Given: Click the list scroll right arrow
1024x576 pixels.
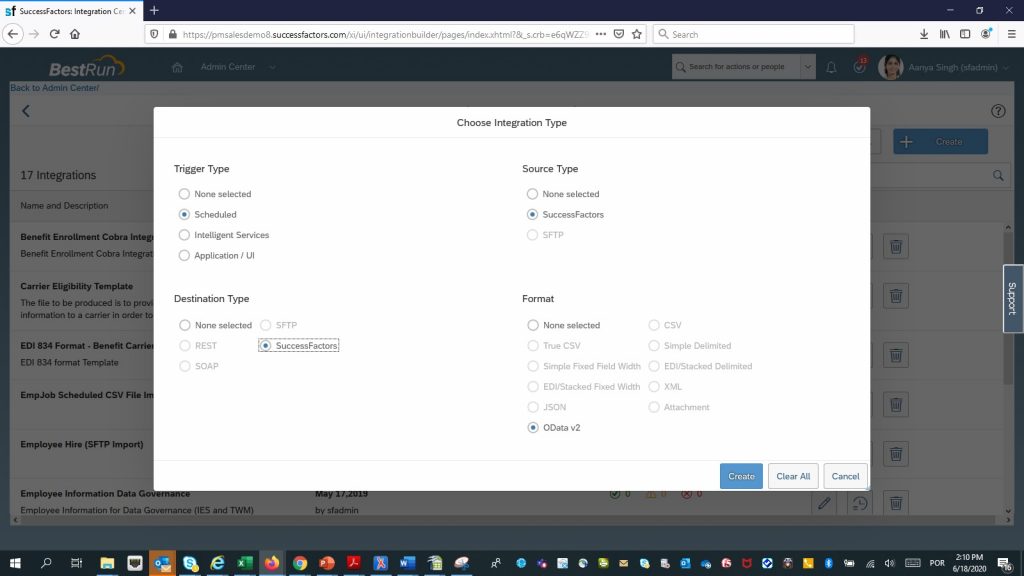Looking at the screenshot, I should [1008, 520].
